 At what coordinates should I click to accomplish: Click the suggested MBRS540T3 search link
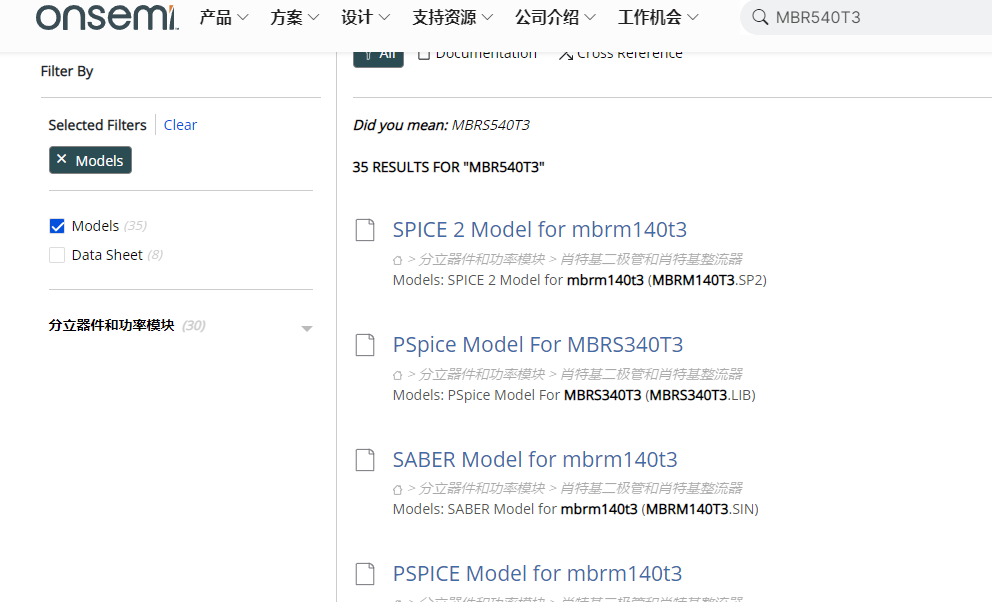click(x=490, y=125)
